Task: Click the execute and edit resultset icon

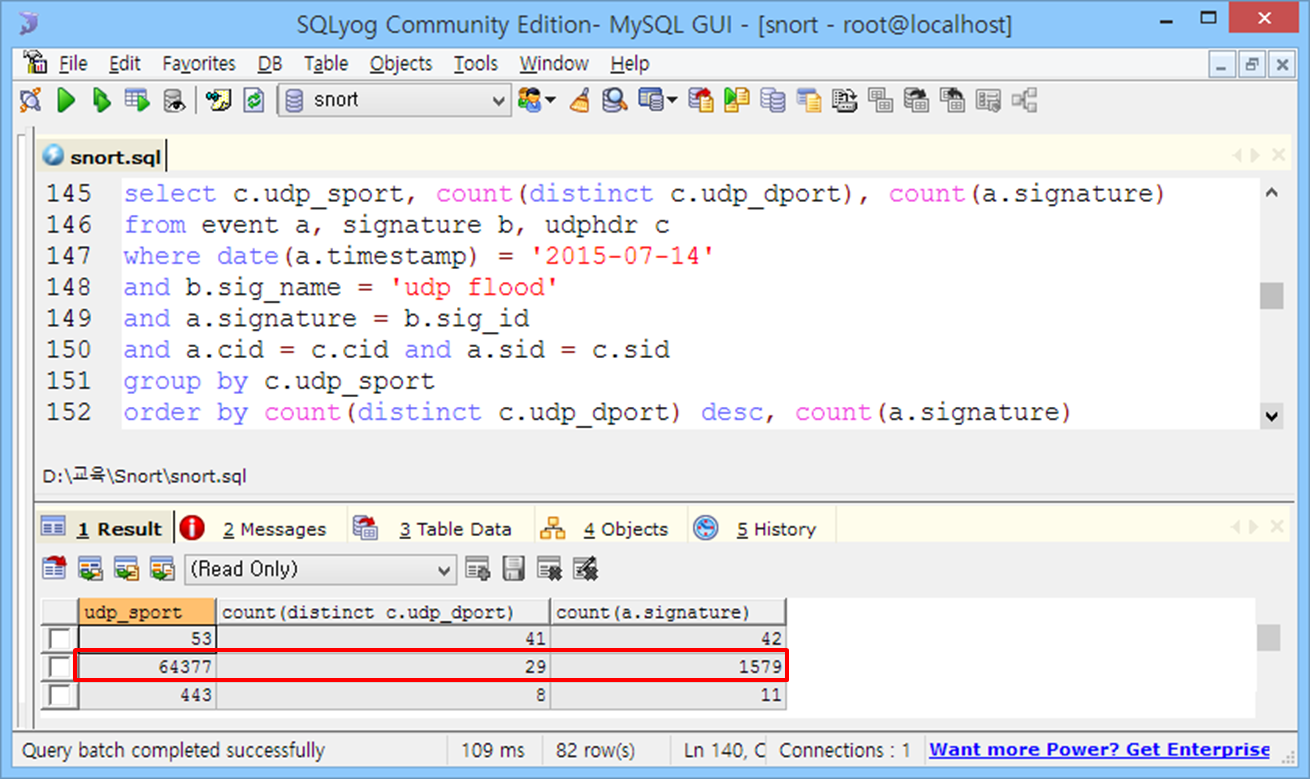Action: [137, 100]
